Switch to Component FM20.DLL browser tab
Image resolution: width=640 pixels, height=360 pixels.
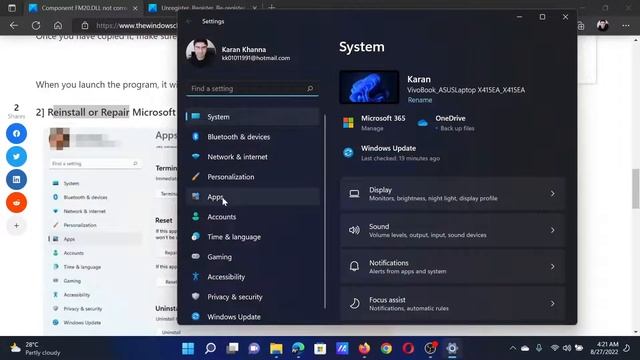point(83,8)
